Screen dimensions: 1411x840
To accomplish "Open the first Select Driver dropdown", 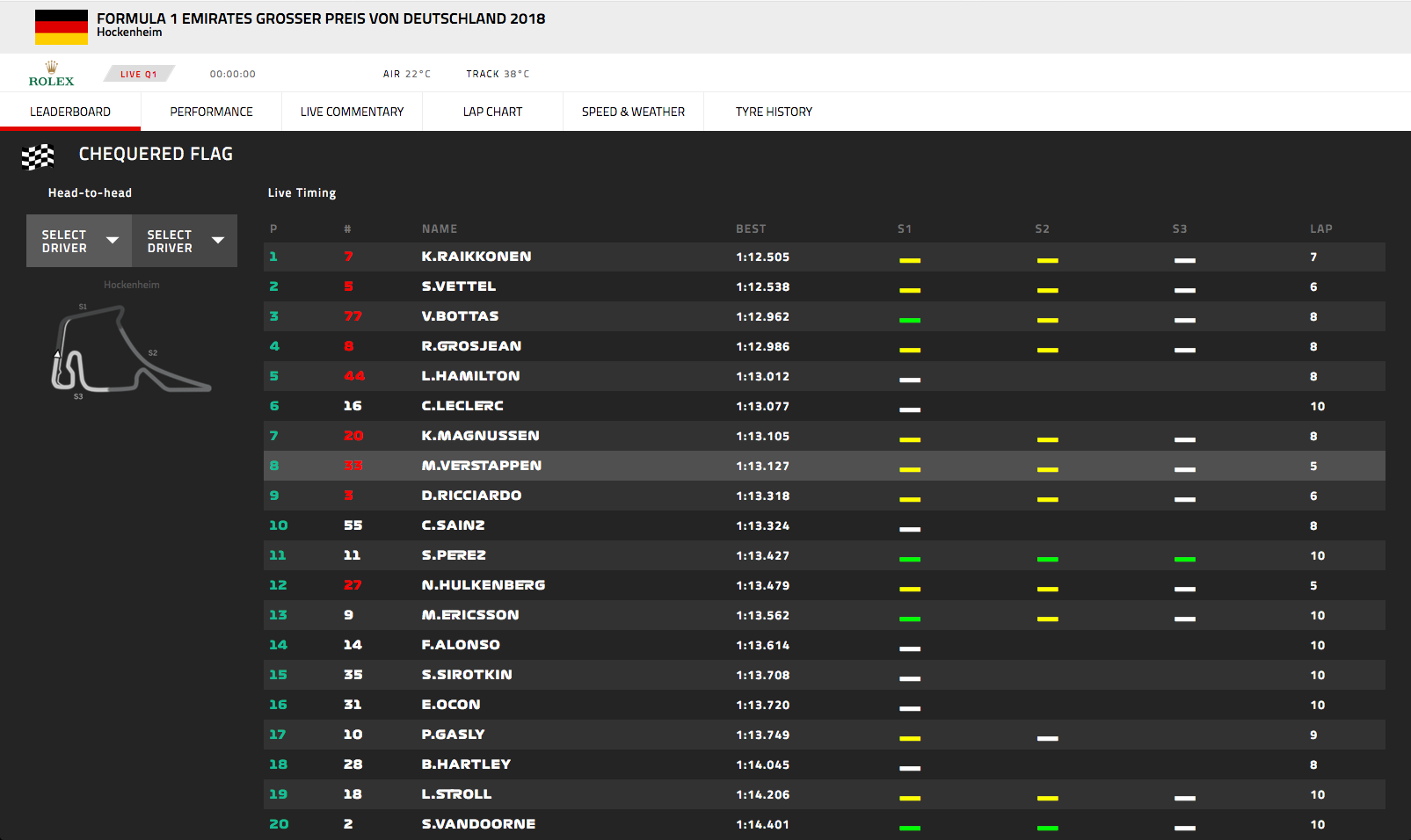I will (x=79, y=241).
